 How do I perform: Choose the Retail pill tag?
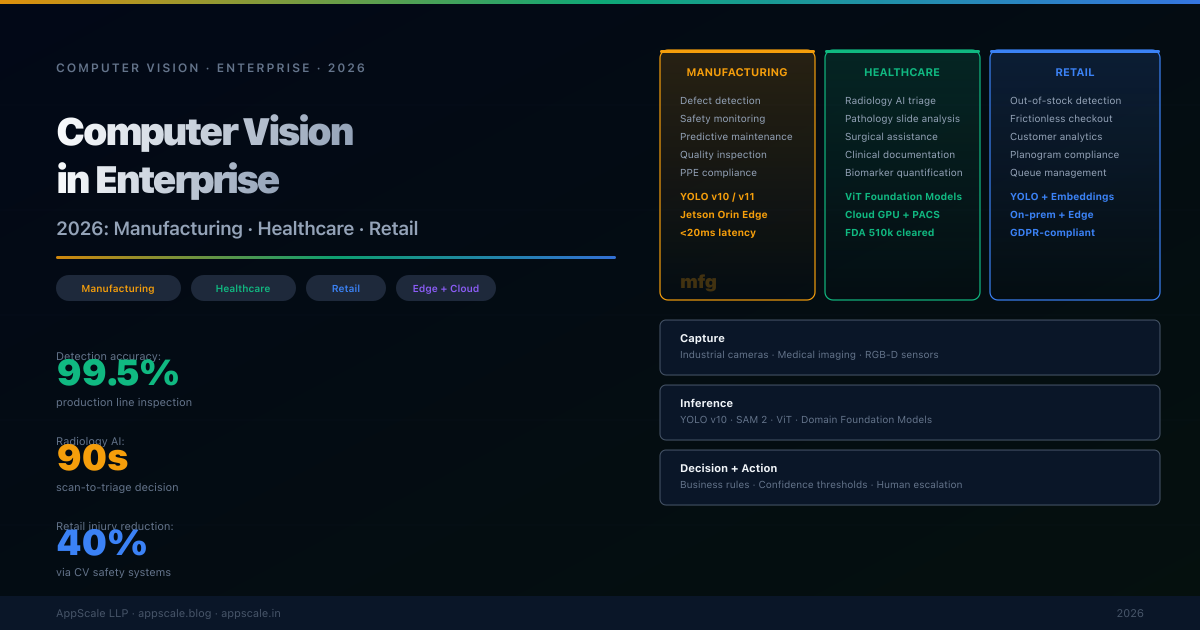[x=346, y=288]
